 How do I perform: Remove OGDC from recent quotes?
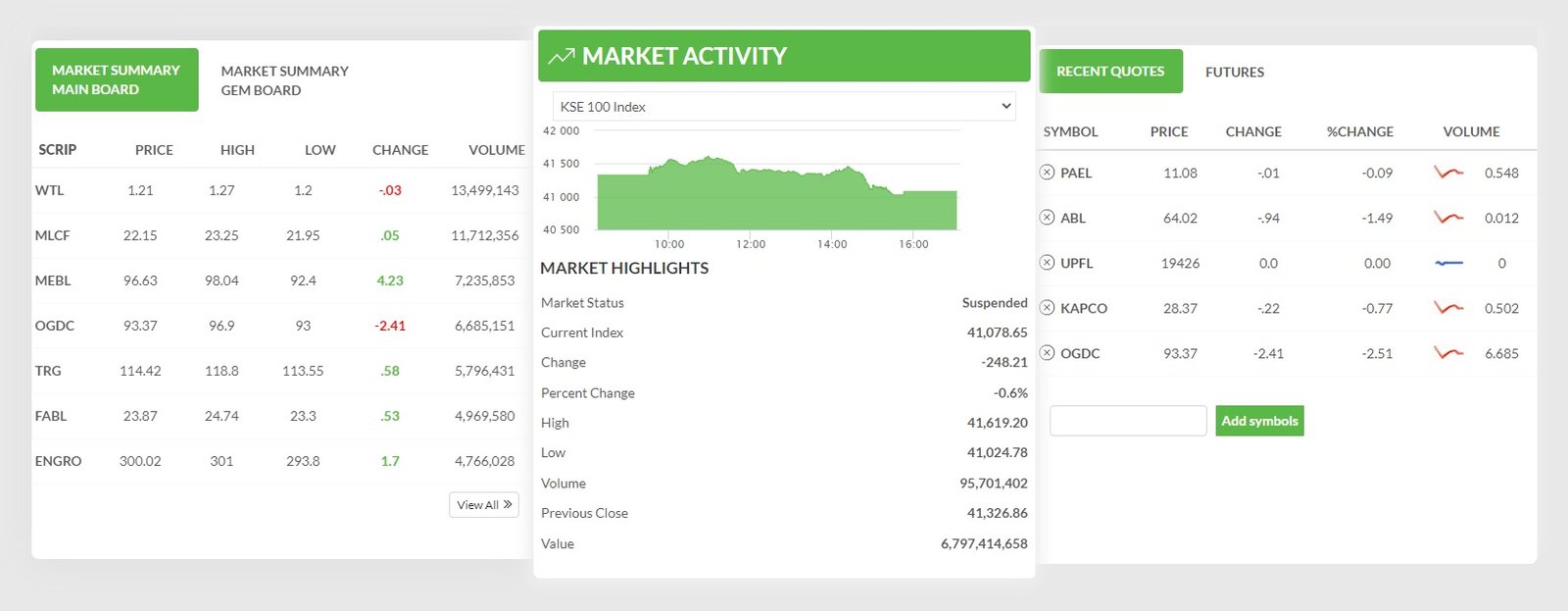pos(1047,353)
